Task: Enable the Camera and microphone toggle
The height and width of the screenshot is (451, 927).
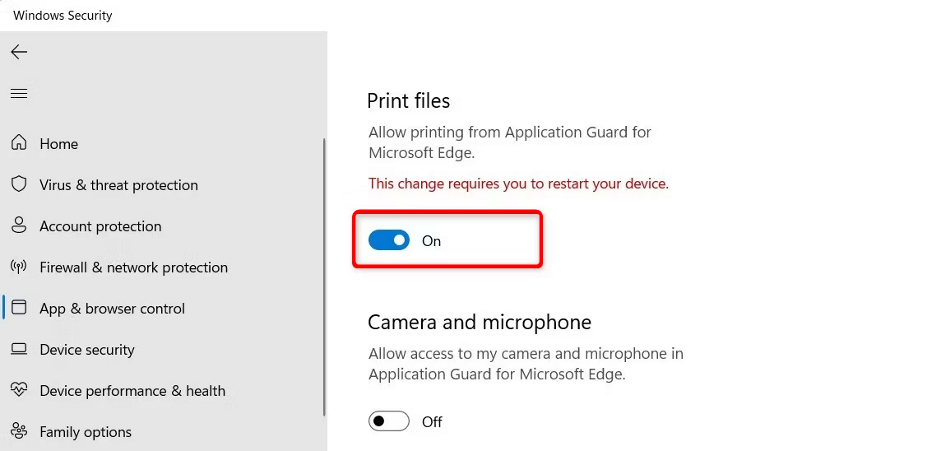Action: click(389, 421)
